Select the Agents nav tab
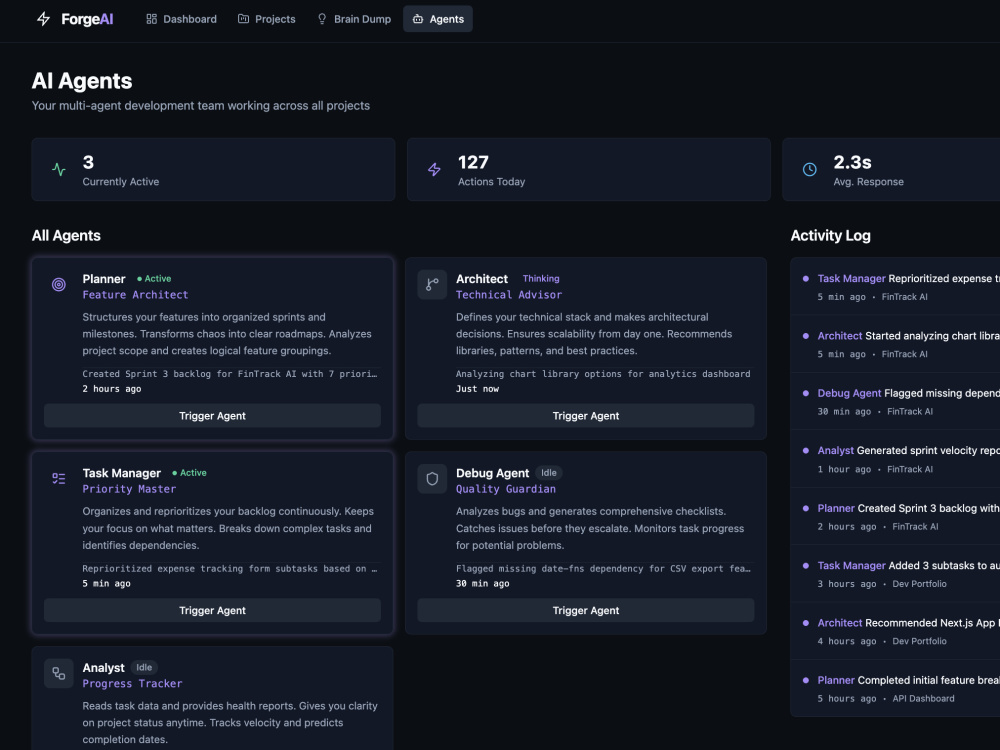Viewport: 1000px width, 750px height. tap(438, 19)
